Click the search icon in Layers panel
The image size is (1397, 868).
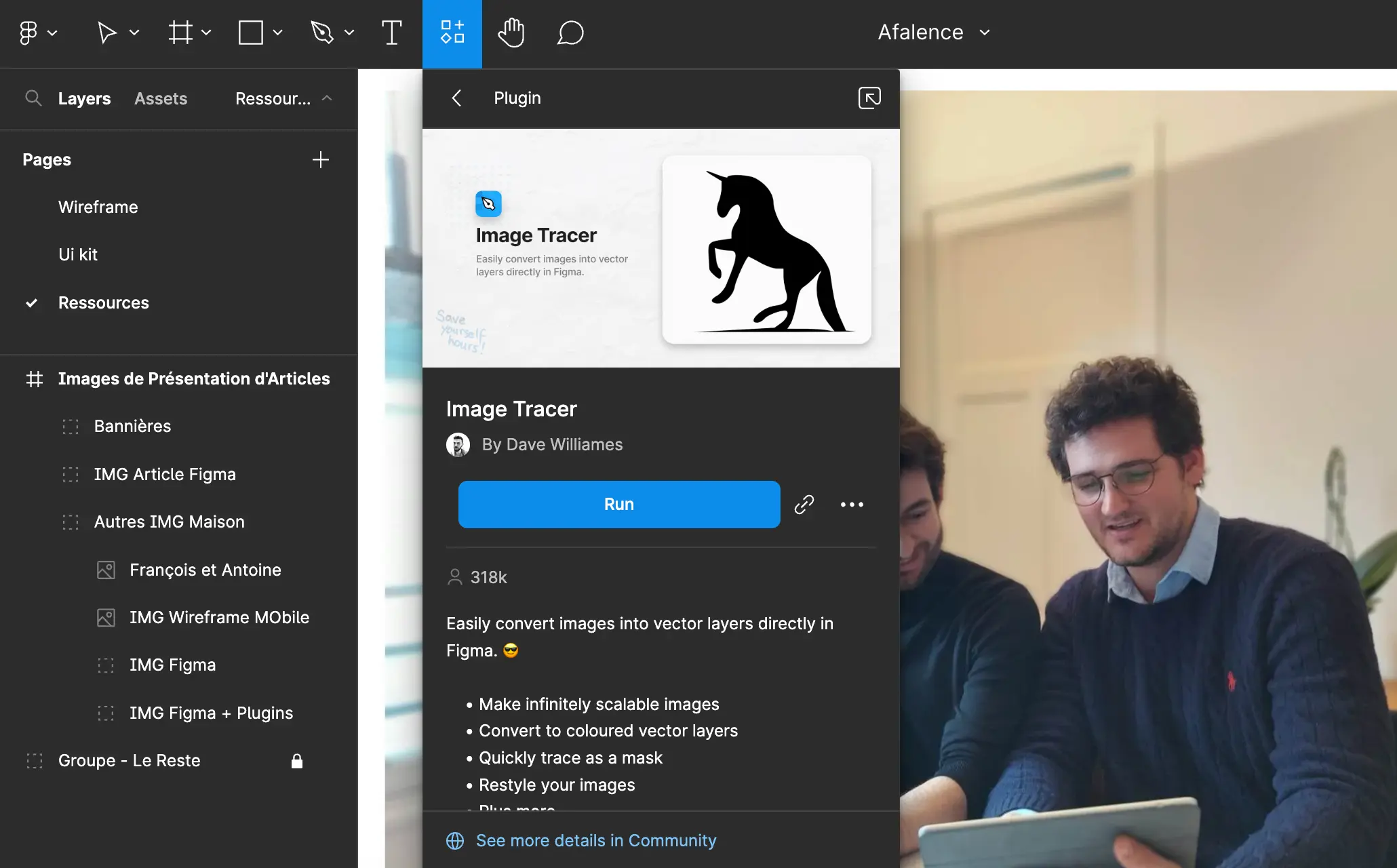[33, 98]
